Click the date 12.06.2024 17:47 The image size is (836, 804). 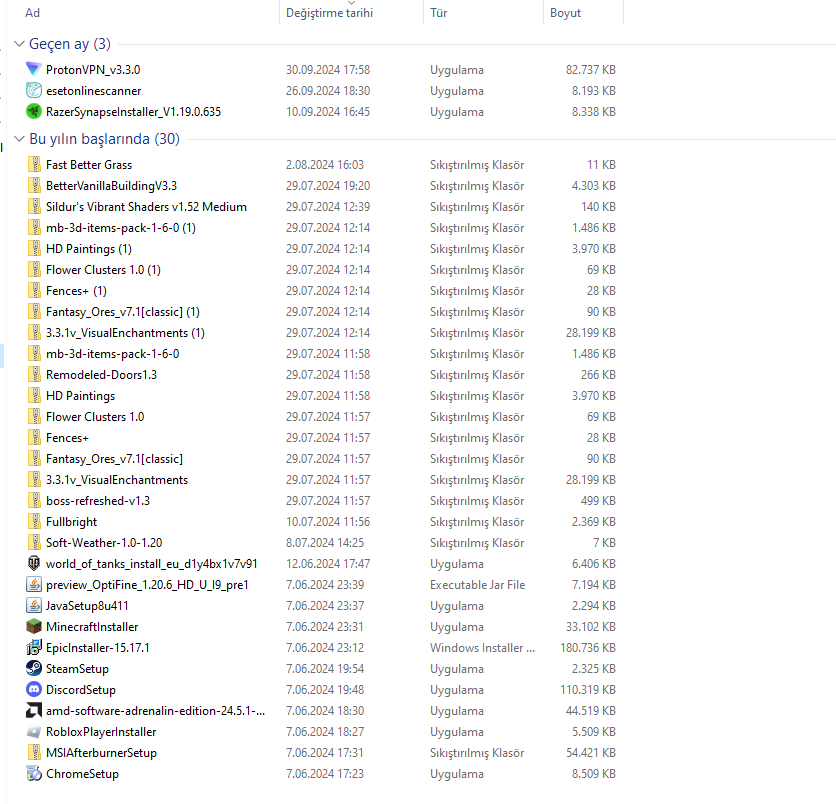point(328,564)
